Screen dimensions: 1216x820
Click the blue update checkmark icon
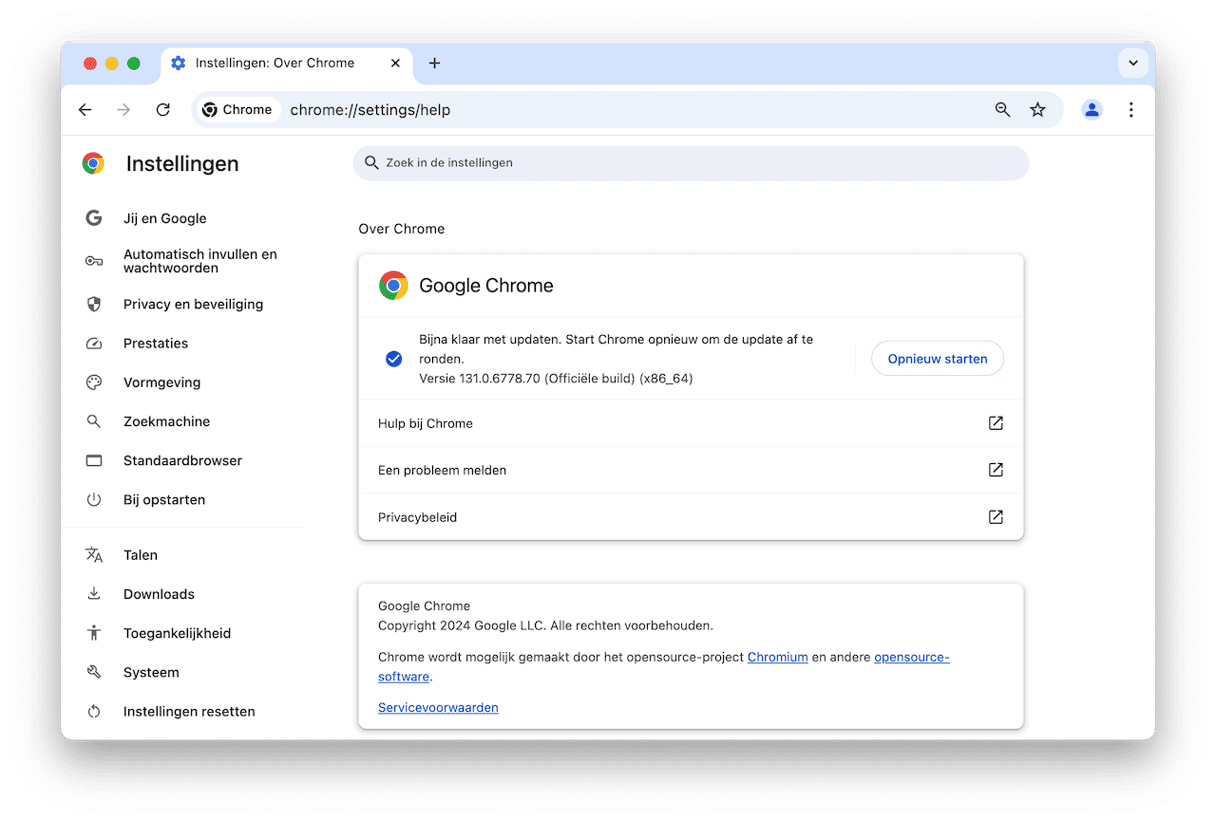tap(394, 359)
